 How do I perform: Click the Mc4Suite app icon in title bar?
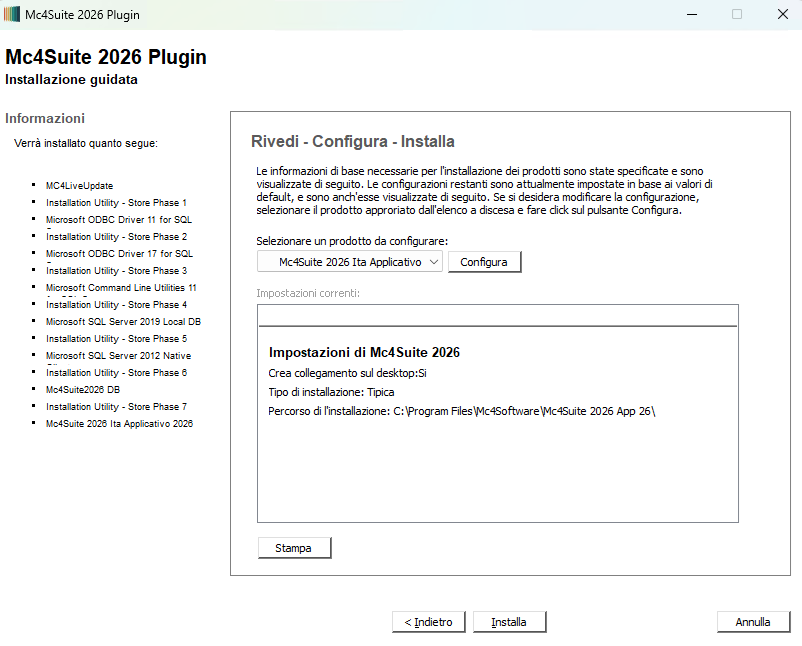[x=12, y=15]
